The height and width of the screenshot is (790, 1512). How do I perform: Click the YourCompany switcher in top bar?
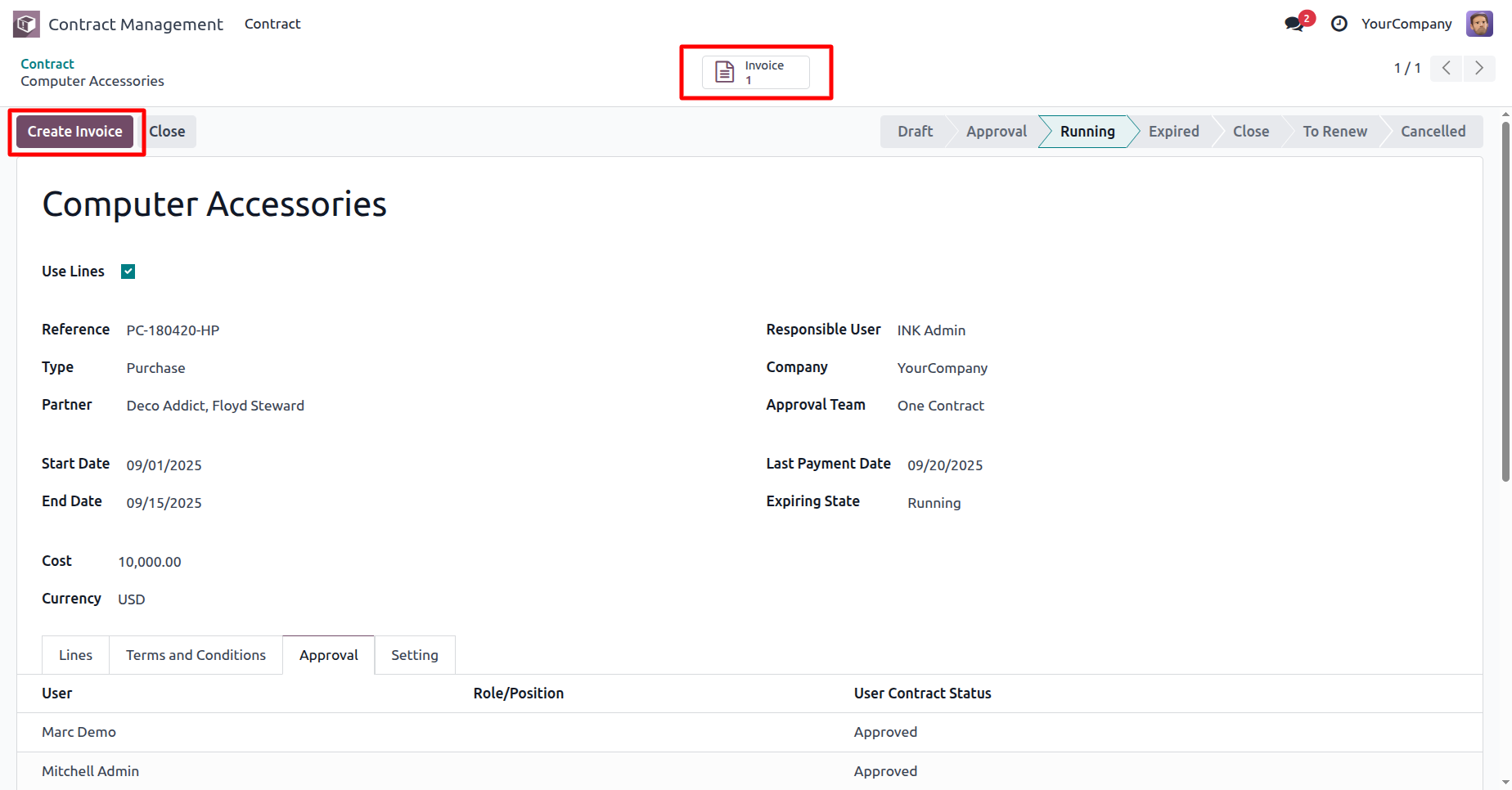[x=1406, y=24]
